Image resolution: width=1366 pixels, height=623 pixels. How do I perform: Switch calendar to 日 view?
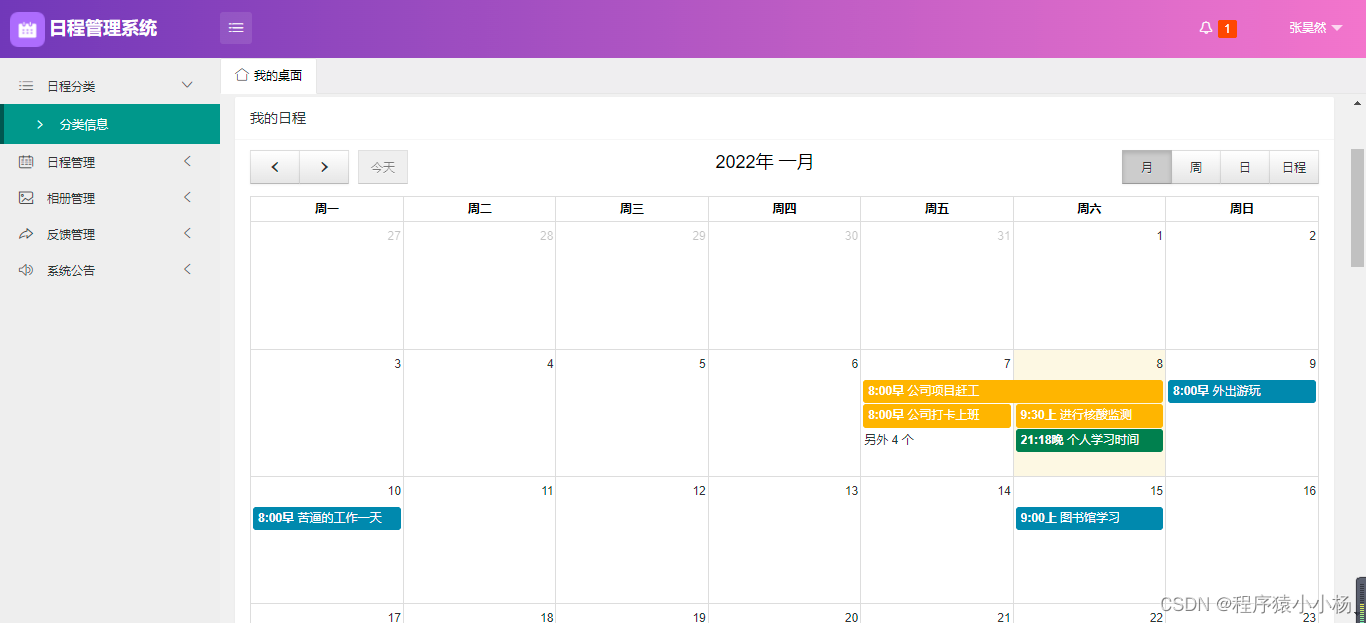click(x=1245, y=167)
